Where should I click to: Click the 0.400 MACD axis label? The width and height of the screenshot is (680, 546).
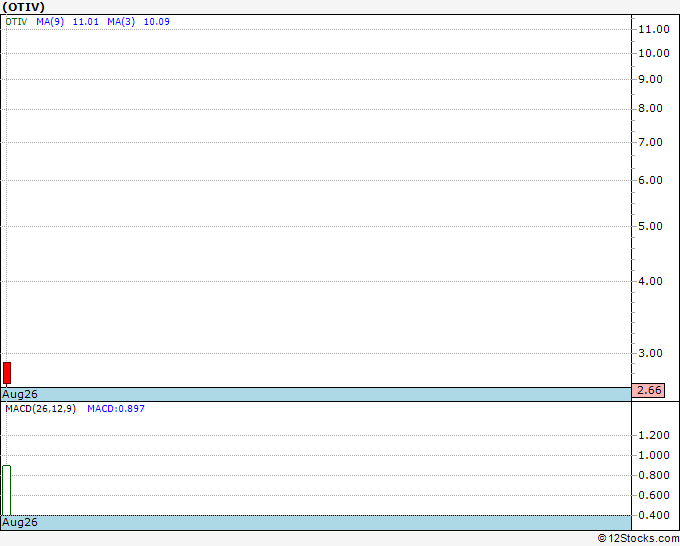(x=654, y=515)
